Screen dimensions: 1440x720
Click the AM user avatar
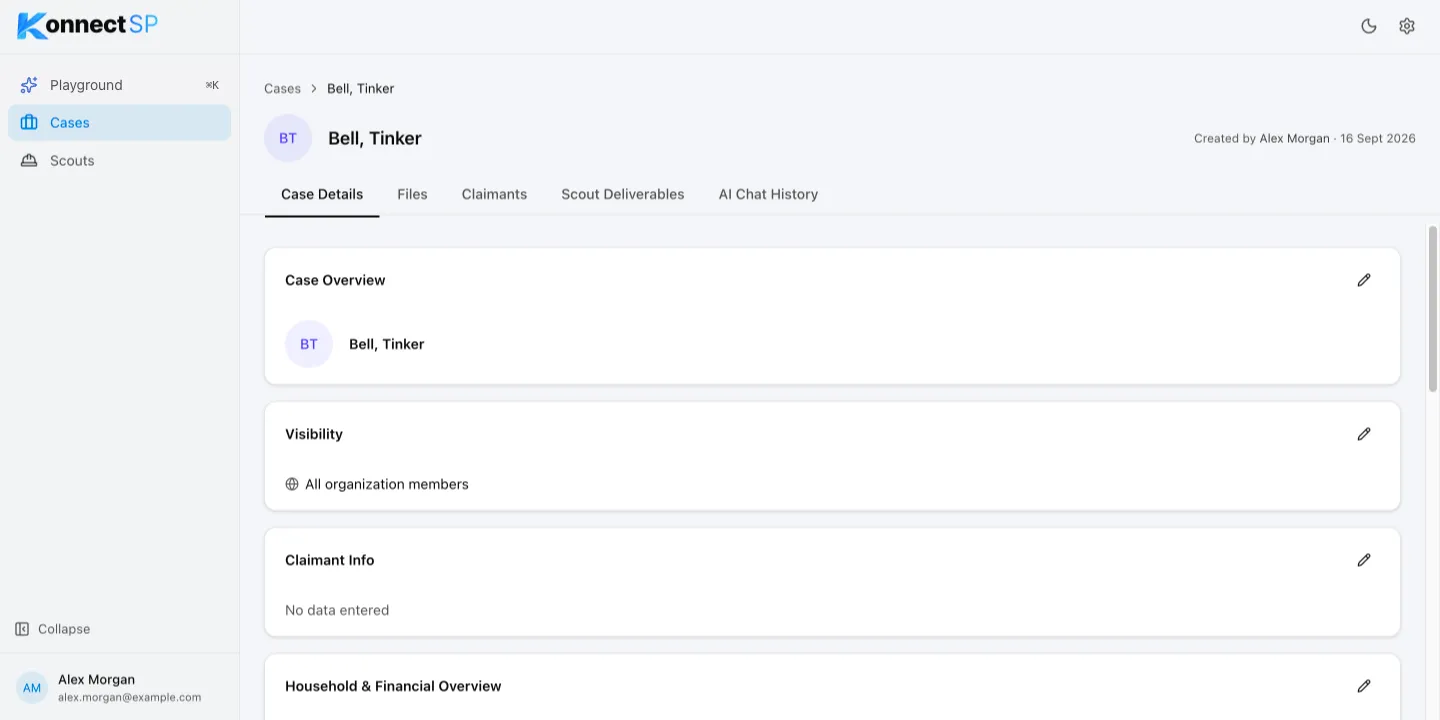tap(32, 688)
